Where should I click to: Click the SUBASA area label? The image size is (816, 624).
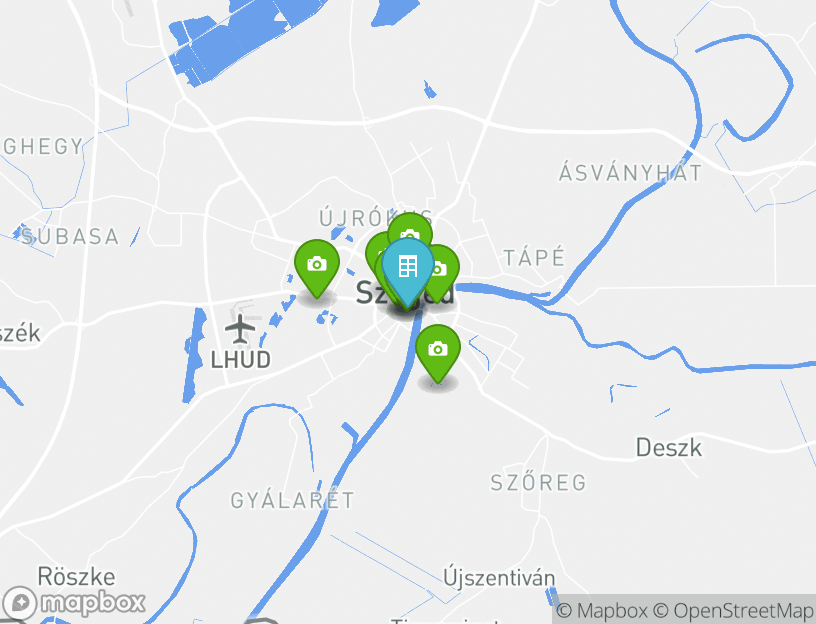[x=70, y=237]
